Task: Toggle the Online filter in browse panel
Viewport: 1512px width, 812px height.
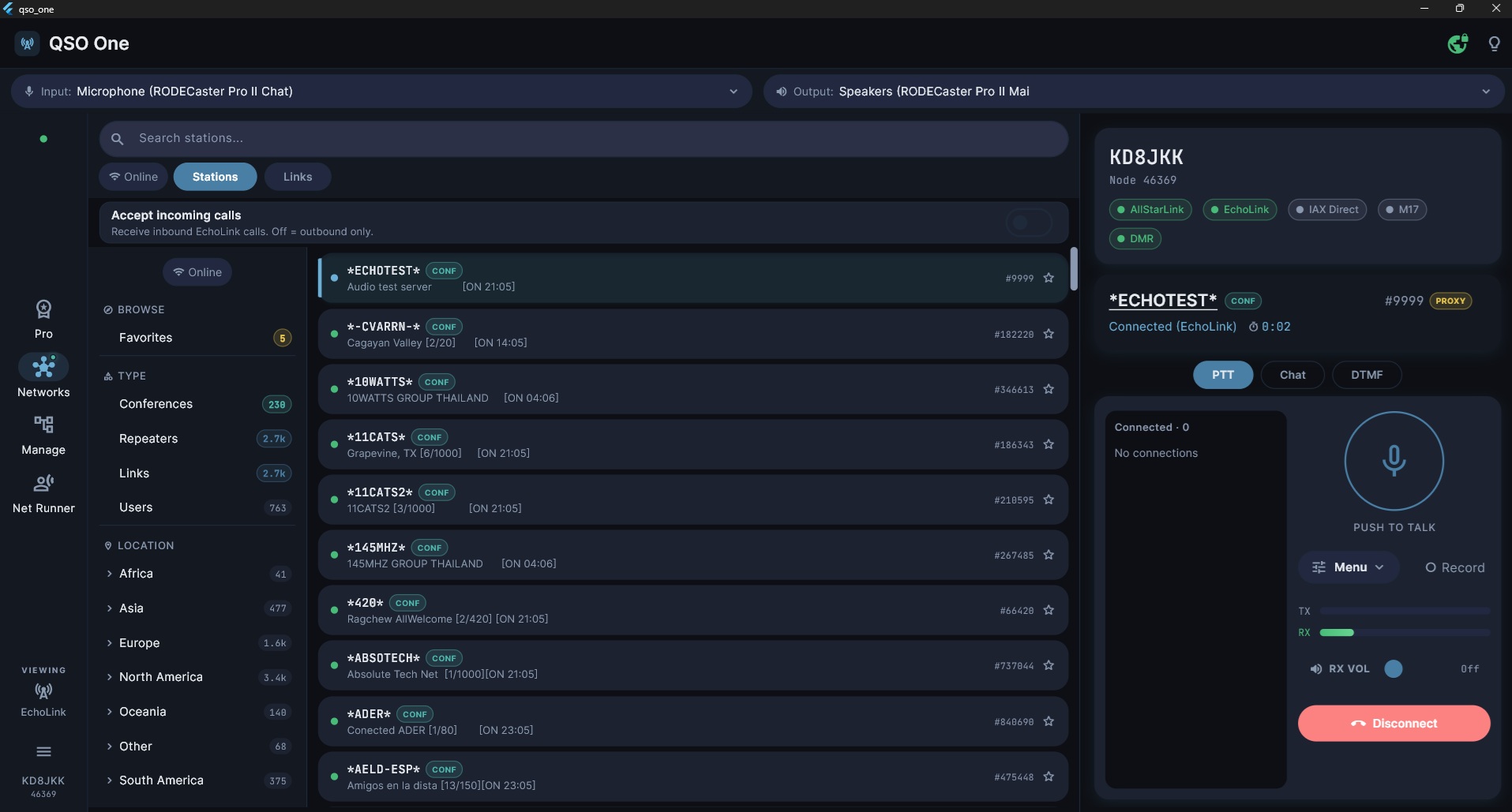Action: [197, 272]
